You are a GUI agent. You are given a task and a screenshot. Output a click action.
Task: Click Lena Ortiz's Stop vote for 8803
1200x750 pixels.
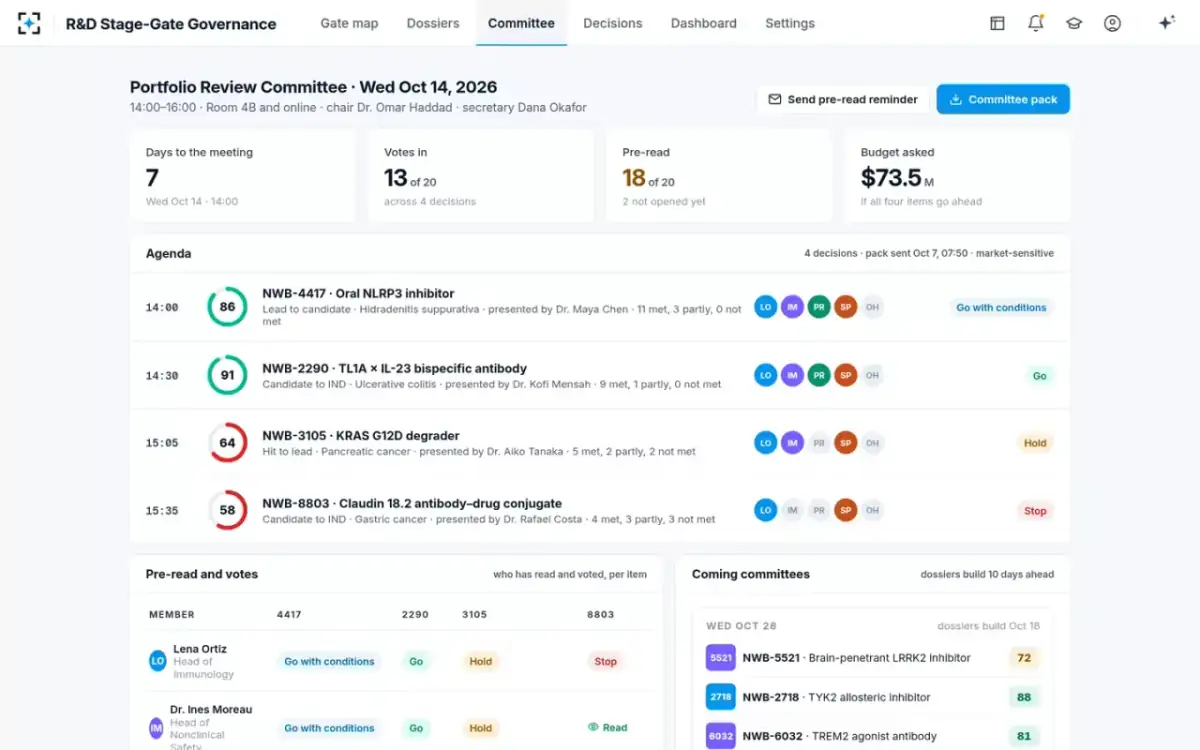click(605, 661)
